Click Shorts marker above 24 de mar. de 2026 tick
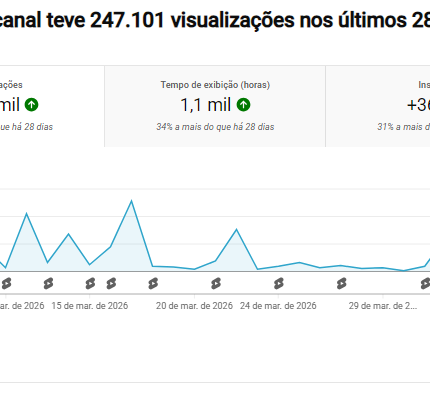 click(x=279, y=283)
